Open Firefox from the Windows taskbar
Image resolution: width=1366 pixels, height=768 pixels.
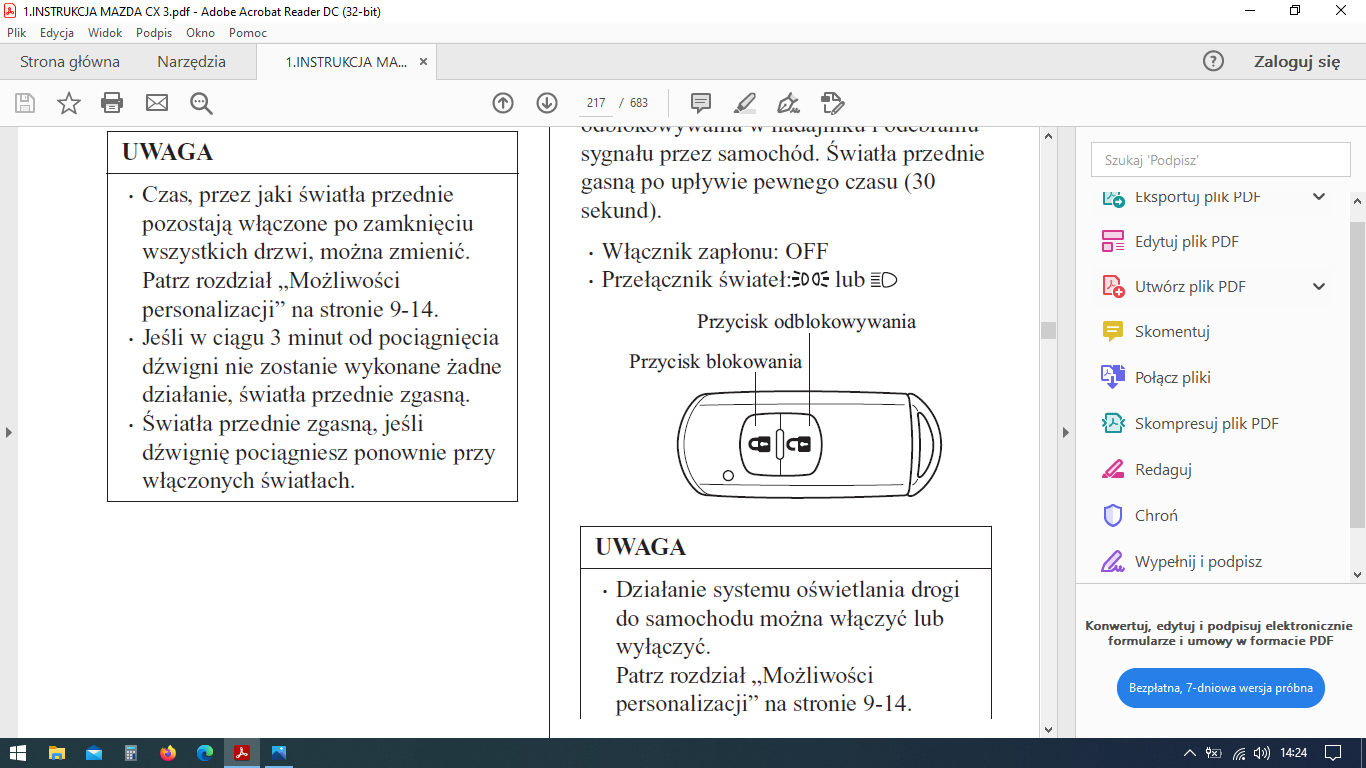[x=167, y=753]
